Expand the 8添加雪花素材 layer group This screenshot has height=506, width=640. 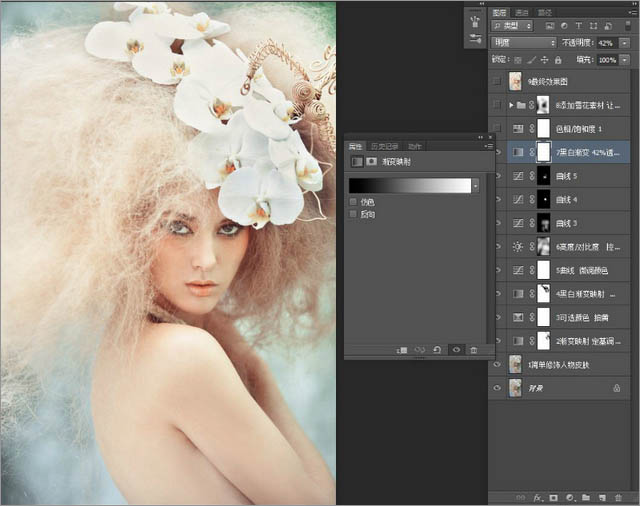pos(511,104)
